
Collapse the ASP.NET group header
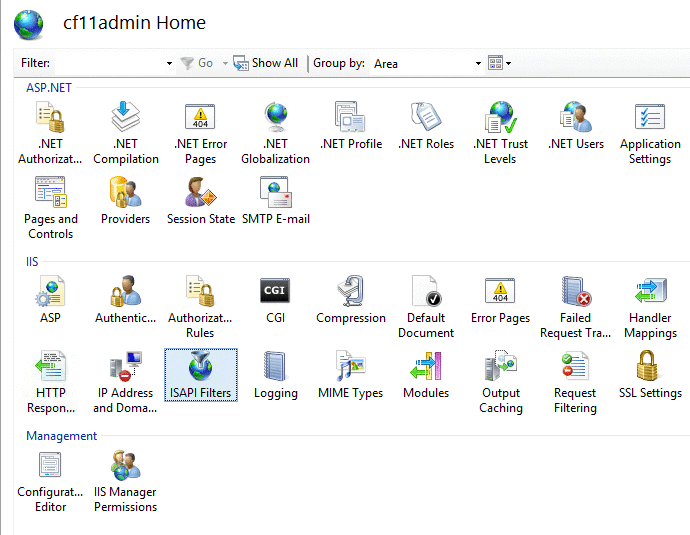(x=49, y=88)
